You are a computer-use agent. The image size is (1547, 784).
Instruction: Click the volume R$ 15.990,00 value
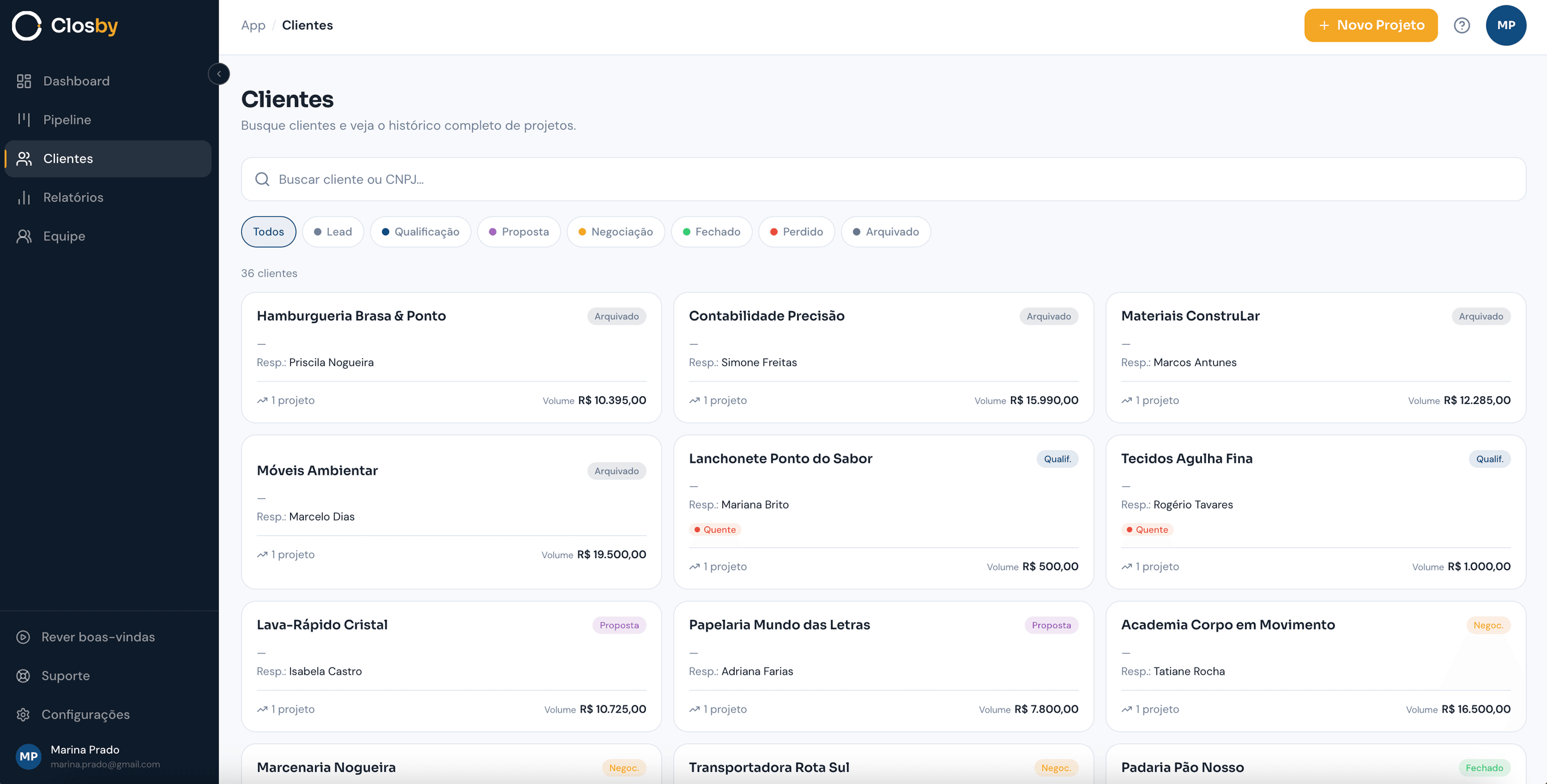1044,400
